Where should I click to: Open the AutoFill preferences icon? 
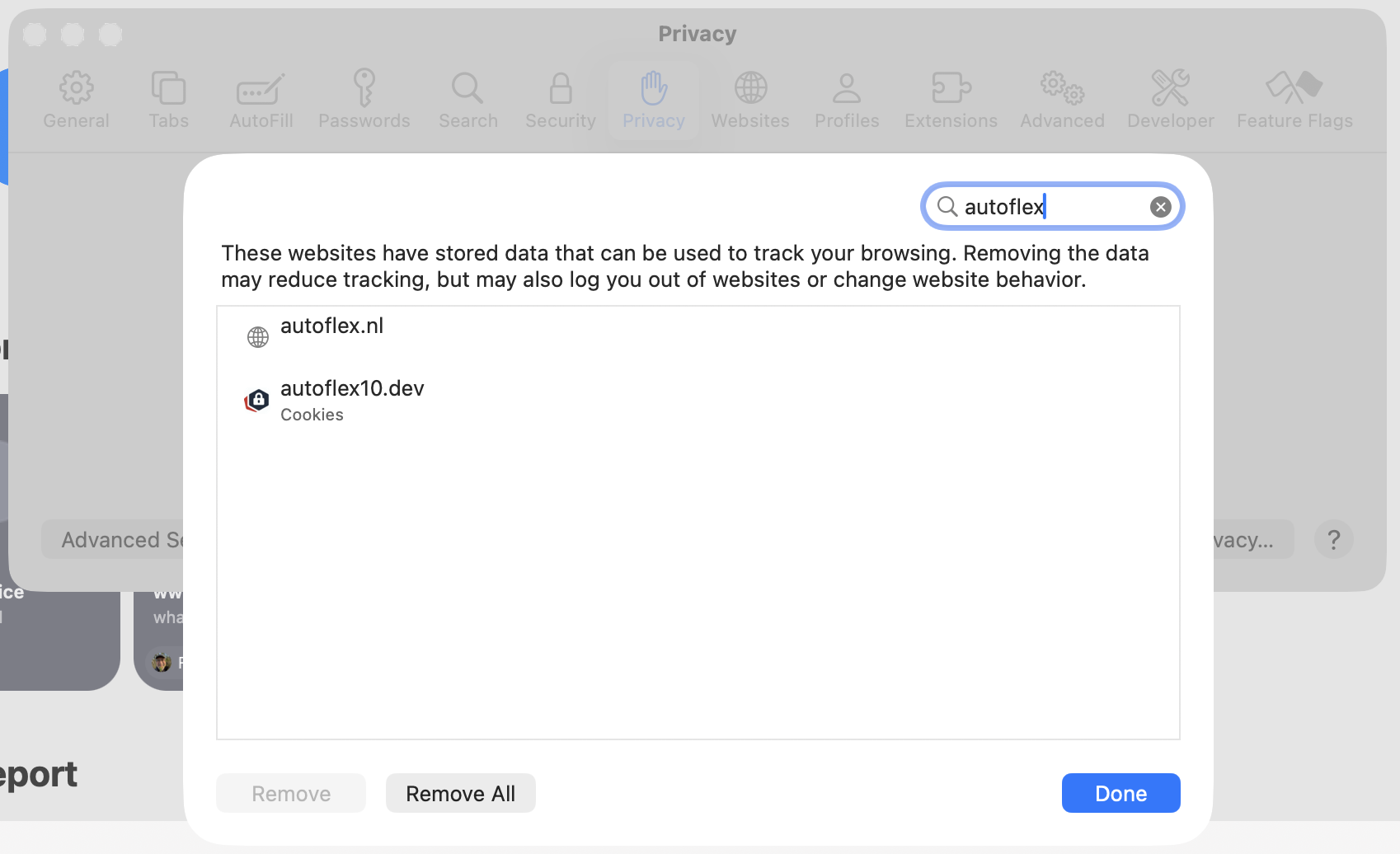261,88
